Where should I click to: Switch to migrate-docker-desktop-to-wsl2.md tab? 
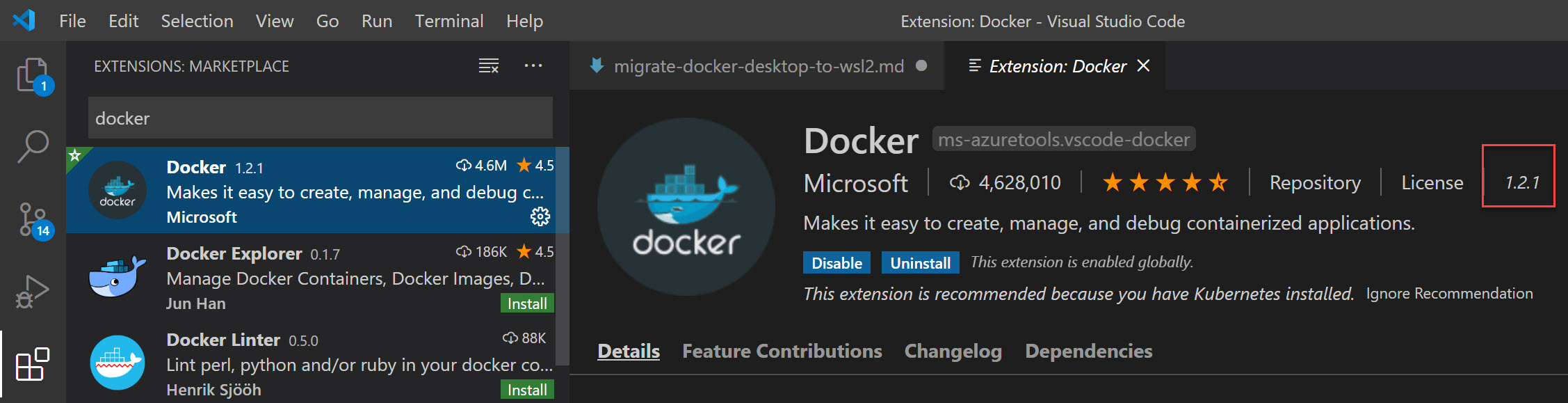[x=758, y=66]
